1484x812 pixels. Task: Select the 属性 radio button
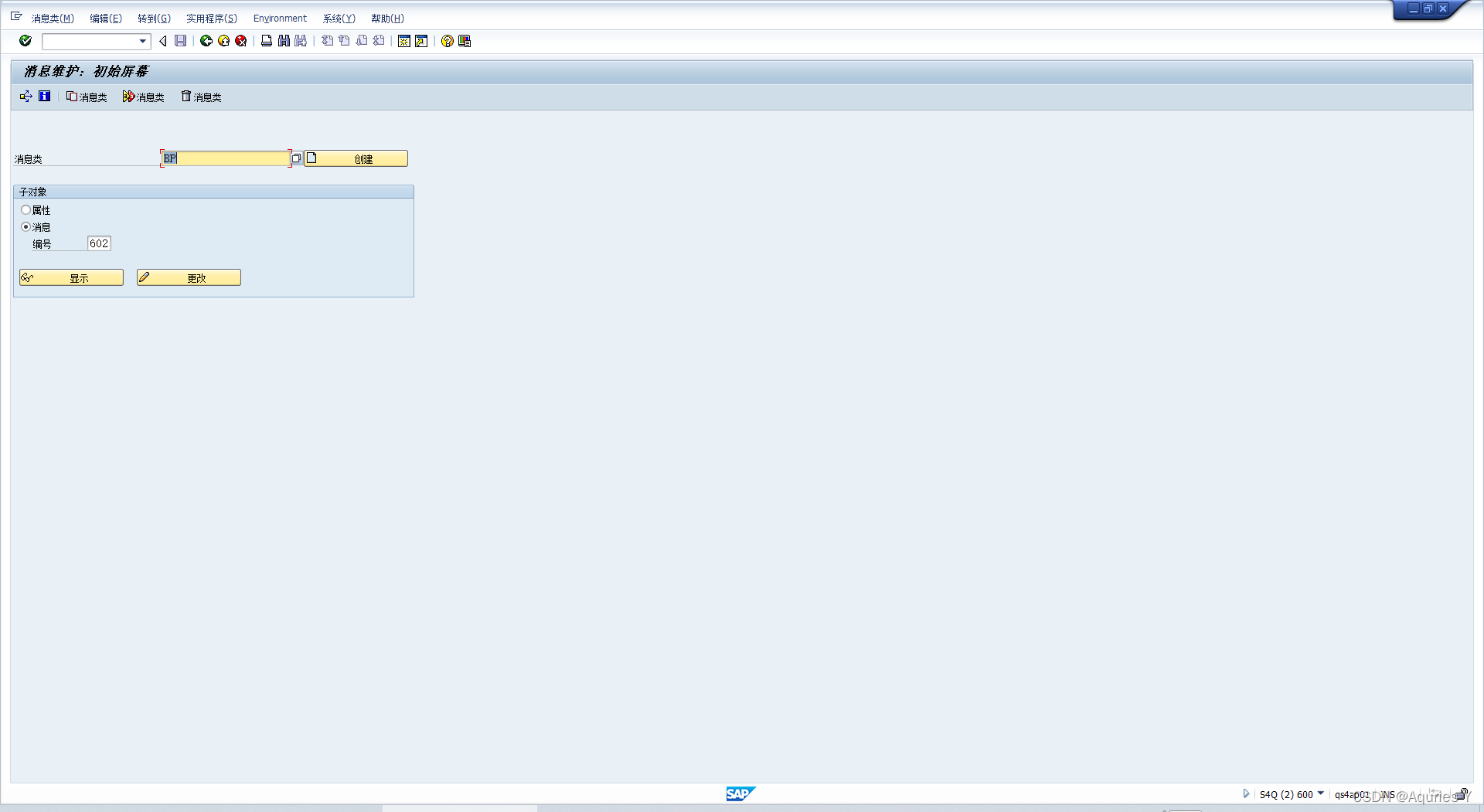coord(26,210)
